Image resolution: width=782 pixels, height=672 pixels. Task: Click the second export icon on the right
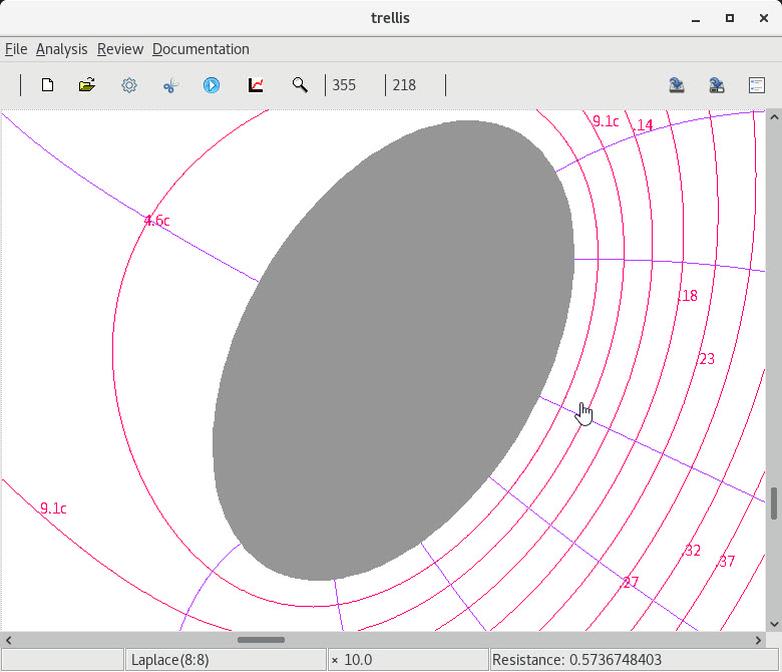[717, 85]
